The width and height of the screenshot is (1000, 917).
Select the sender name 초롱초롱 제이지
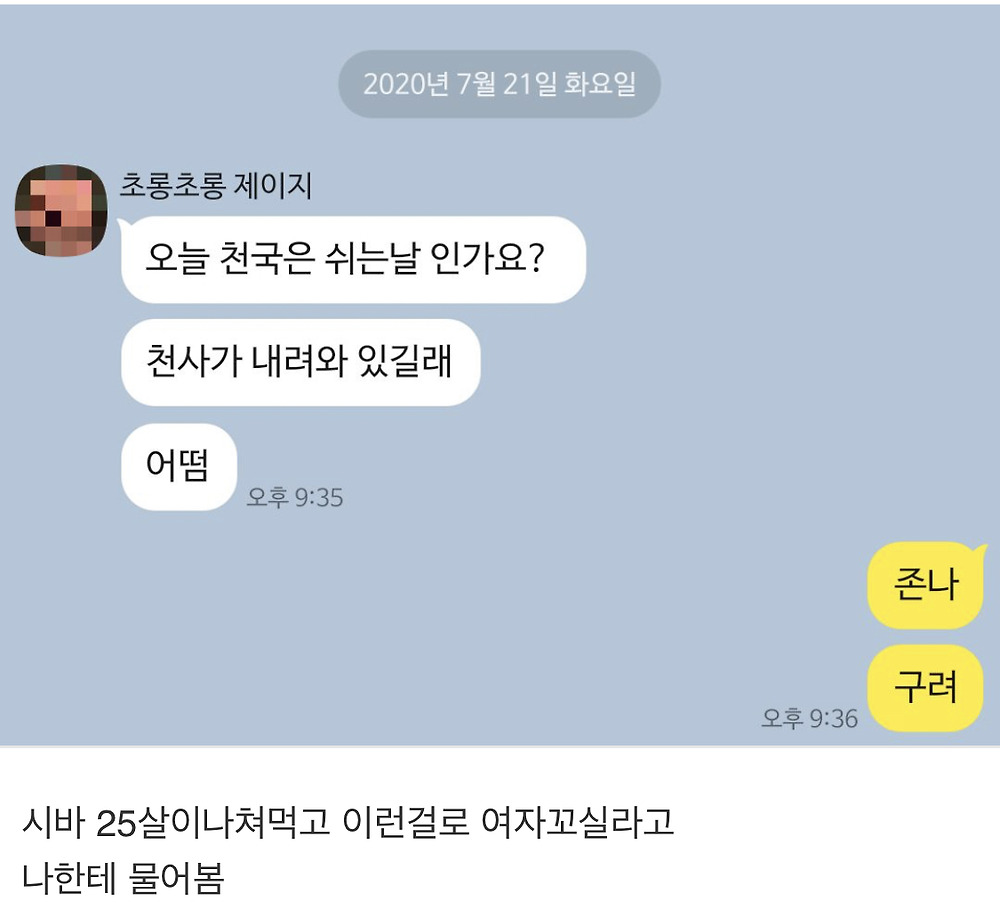tap(216, 186)
